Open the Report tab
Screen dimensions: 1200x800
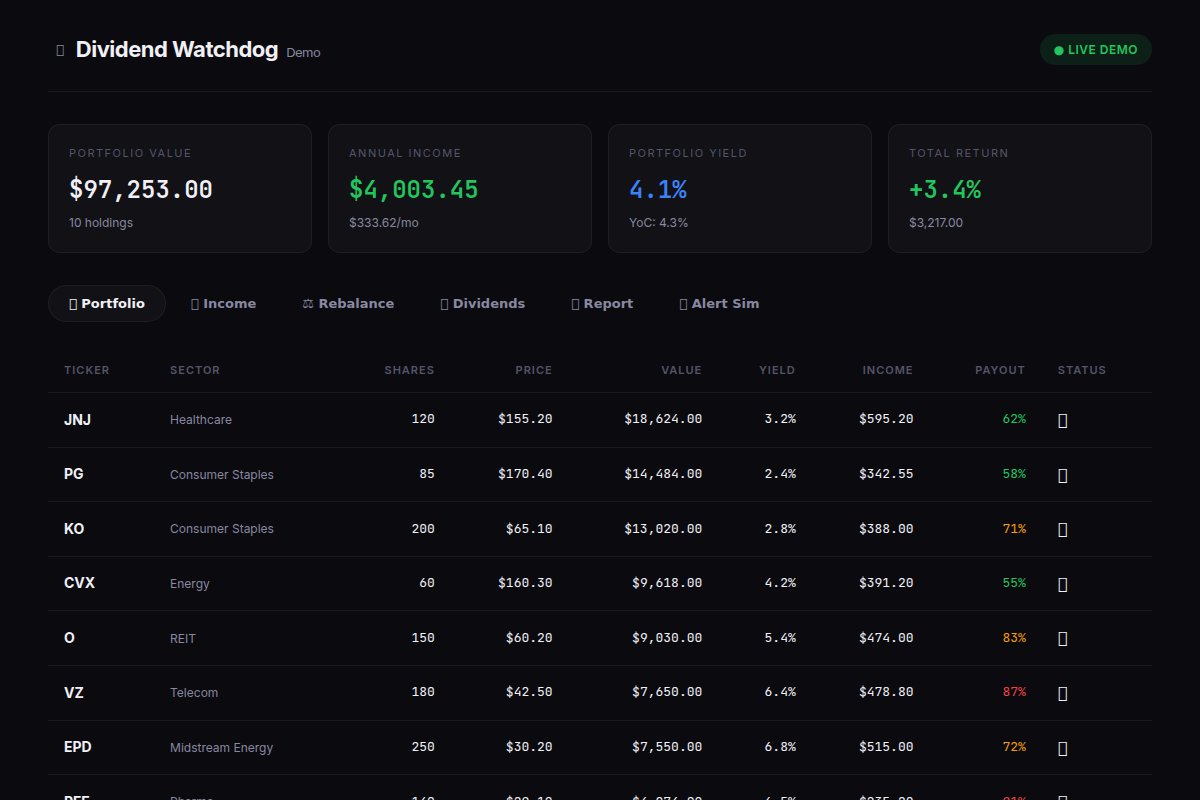tap(601, 304)
